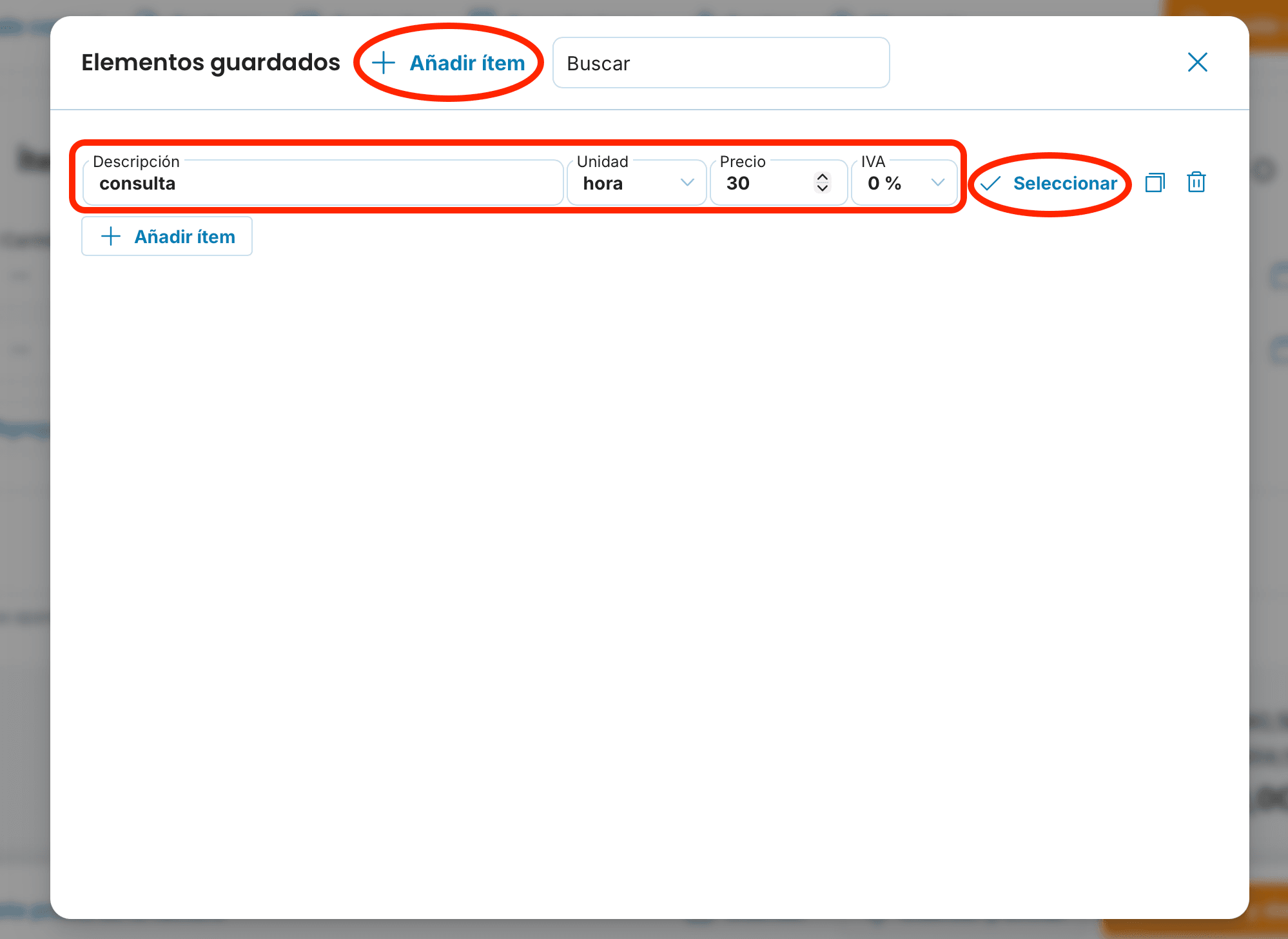Focus the Buscar search field
Image resolution: width=1288 pixels, height=939 pixels.
pyautogui.click(x=721, y=63)
